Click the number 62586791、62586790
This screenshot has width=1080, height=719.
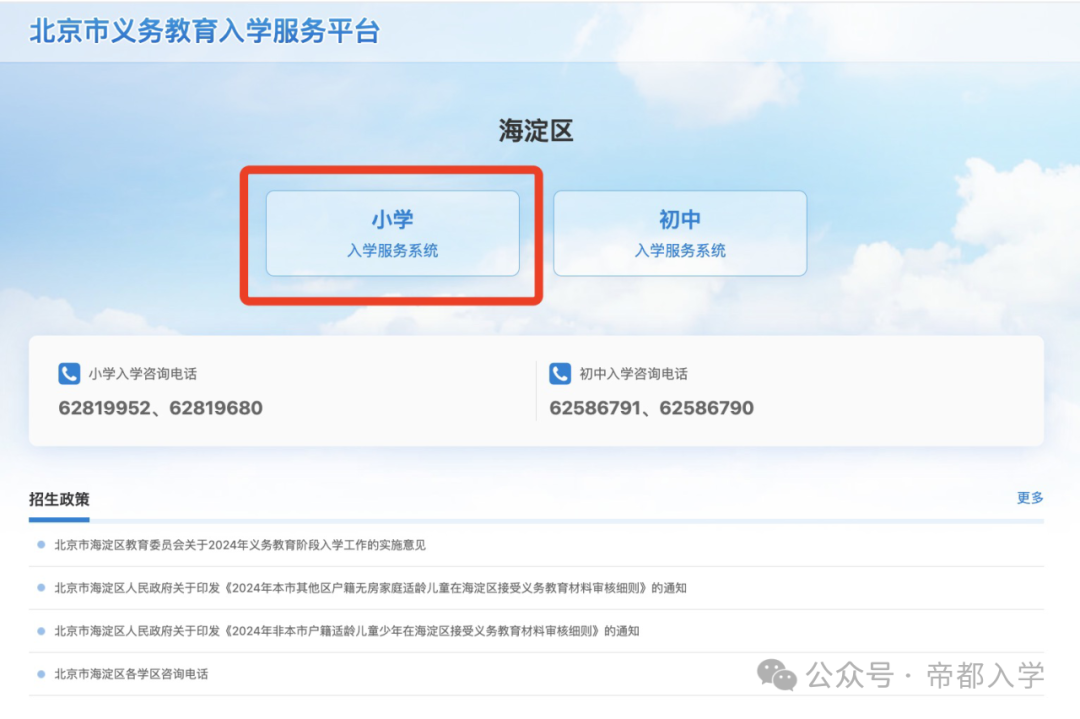click(x=652, y=408)
